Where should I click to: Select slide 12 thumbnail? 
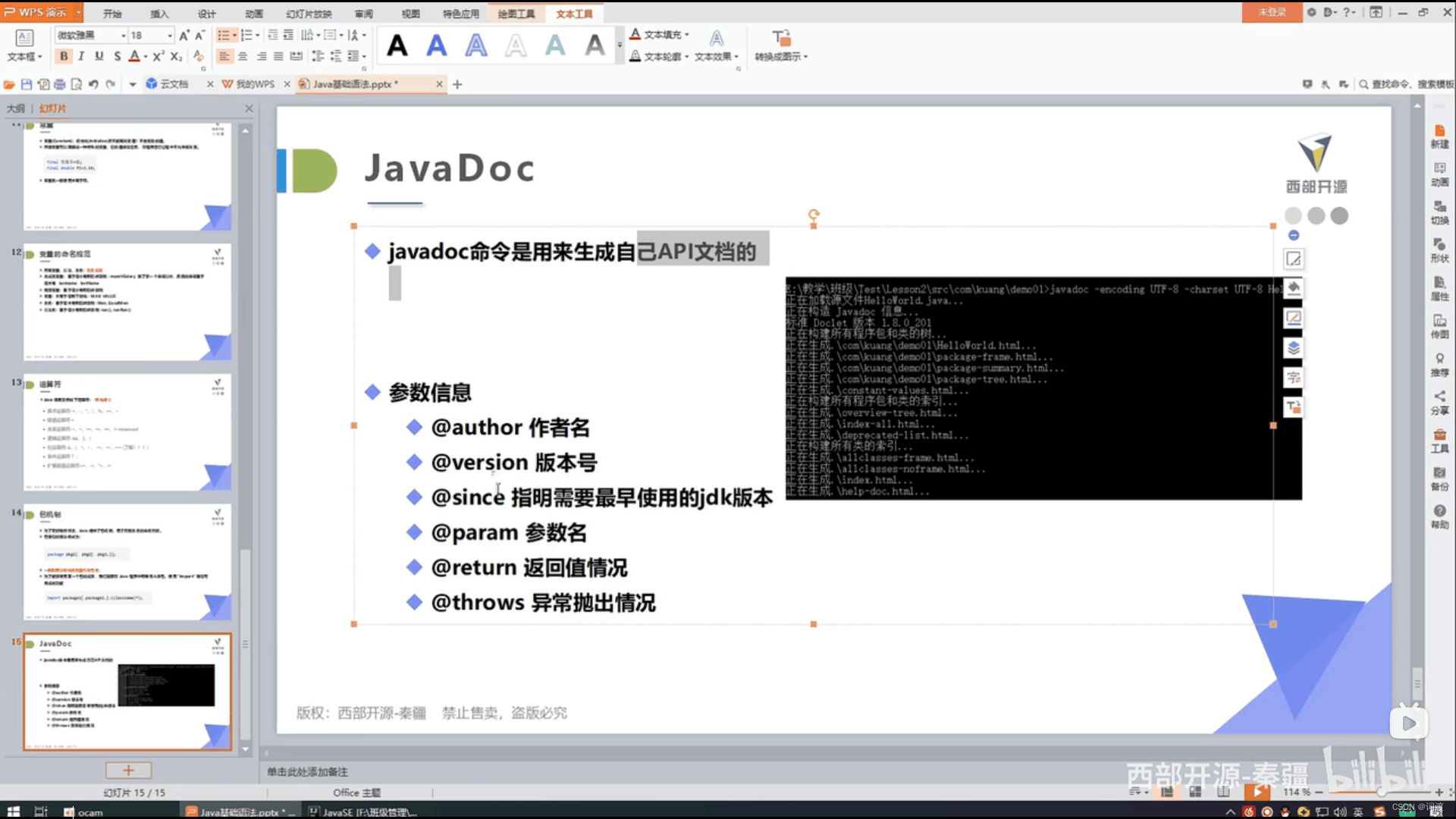127,302
